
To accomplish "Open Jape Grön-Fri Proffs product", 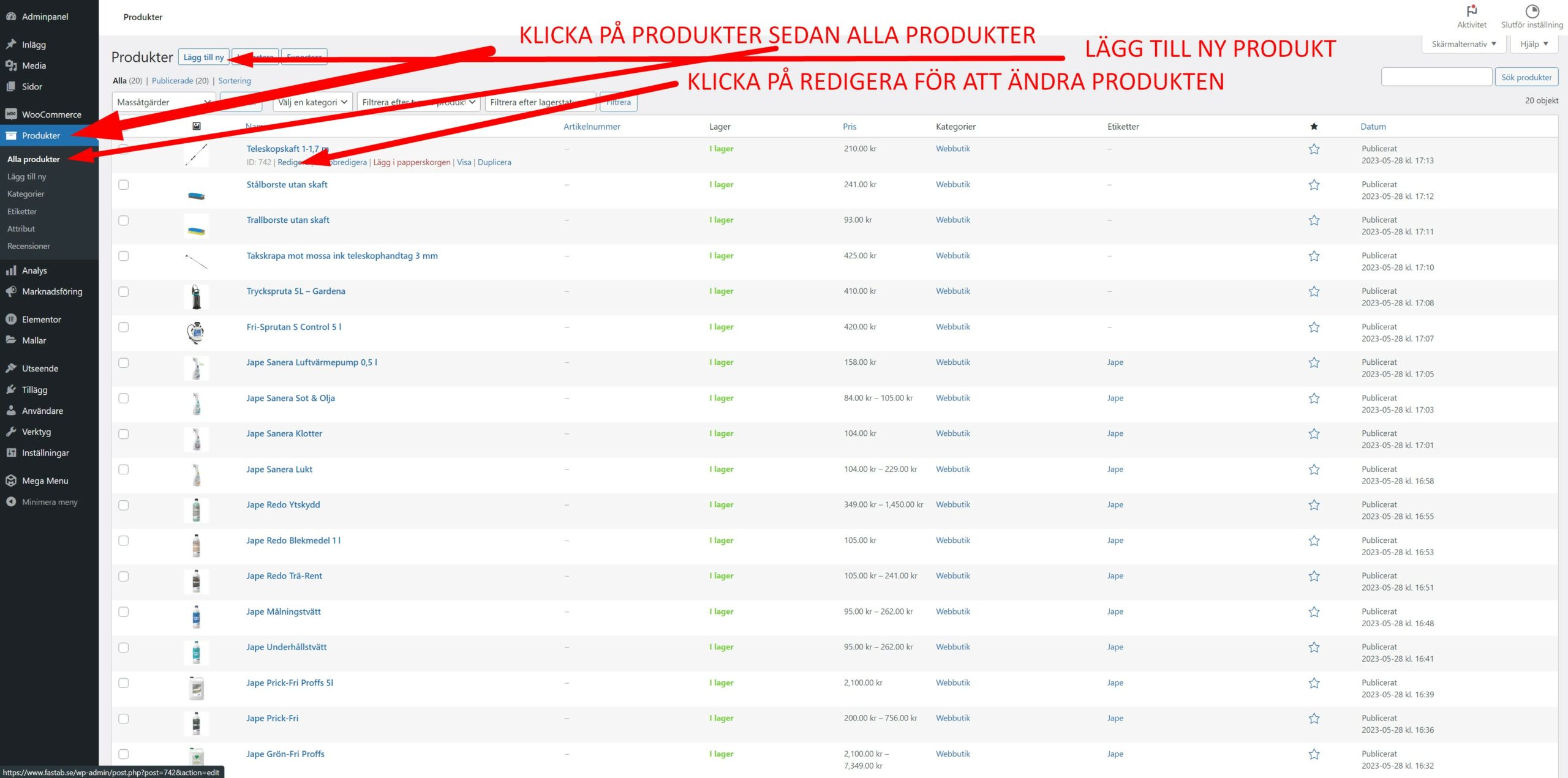I will coord(285,754).
